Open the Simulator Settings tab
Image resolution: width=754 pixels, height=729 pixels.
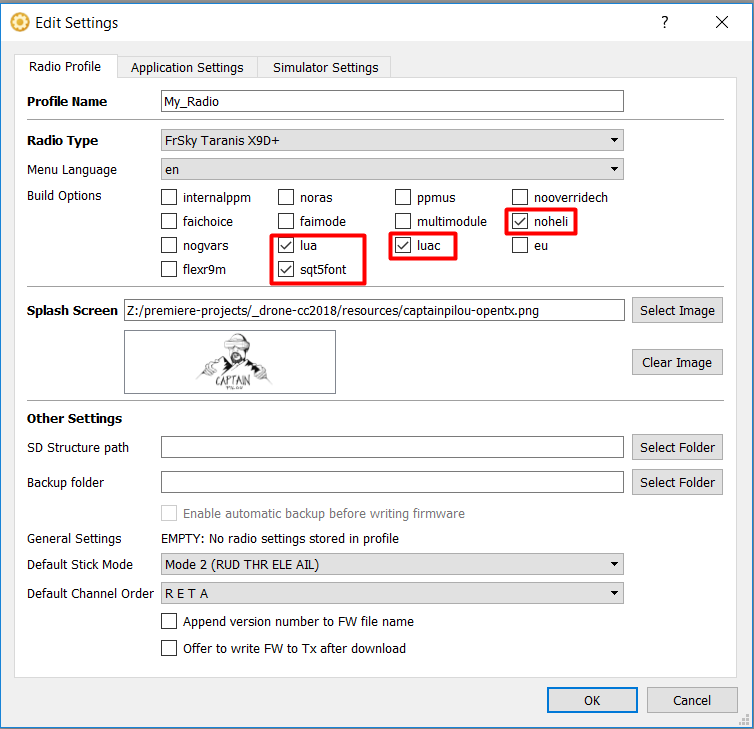click(x=325, y=67)
